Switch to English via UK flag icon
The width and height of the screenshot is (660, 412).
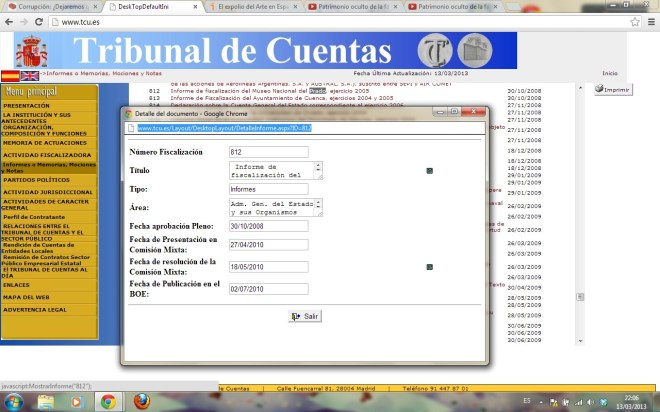click(x=29, y=75)
